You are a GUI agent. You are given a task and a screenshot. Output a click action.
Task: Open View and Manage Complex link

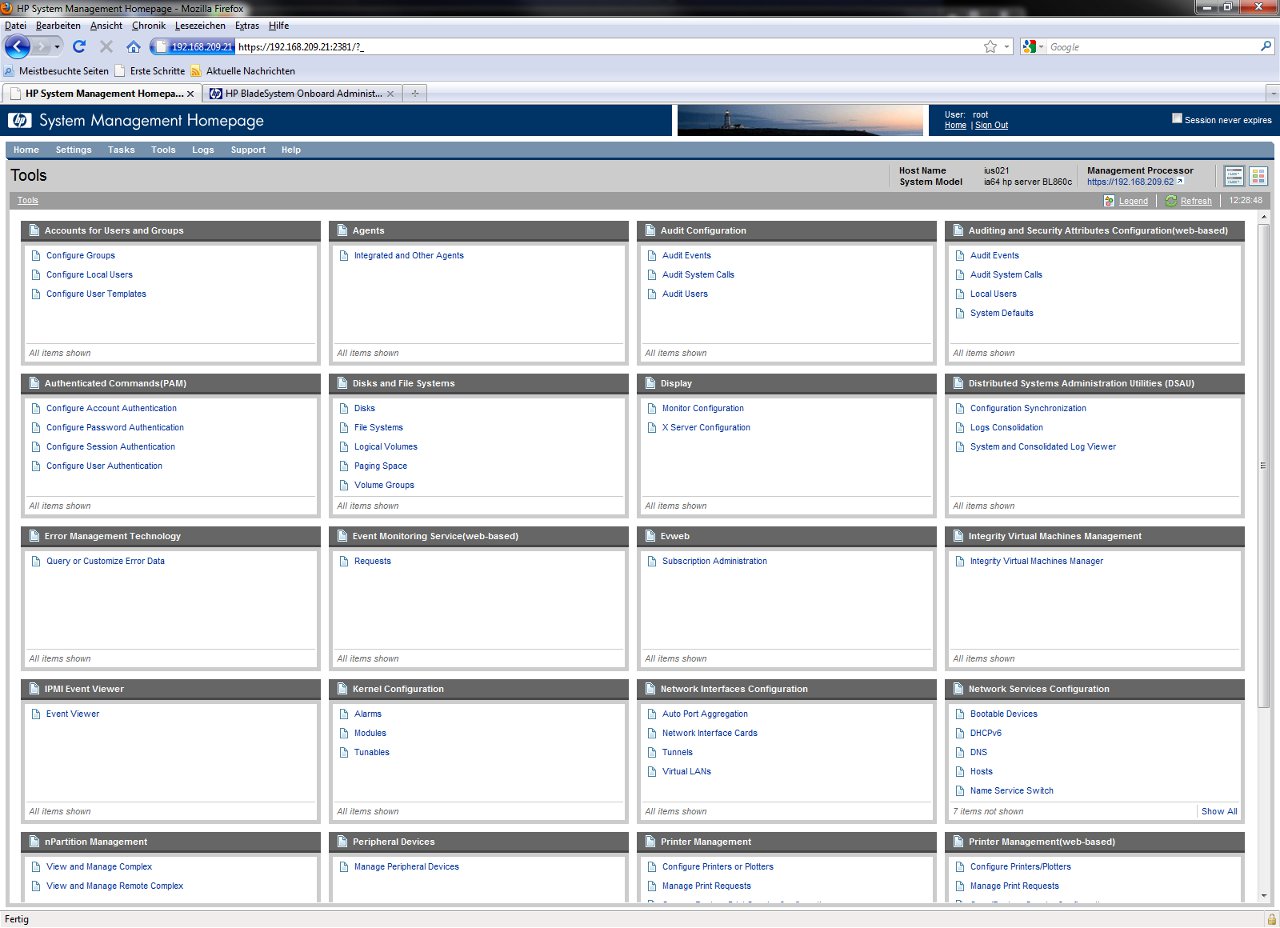tap(99, 867)
